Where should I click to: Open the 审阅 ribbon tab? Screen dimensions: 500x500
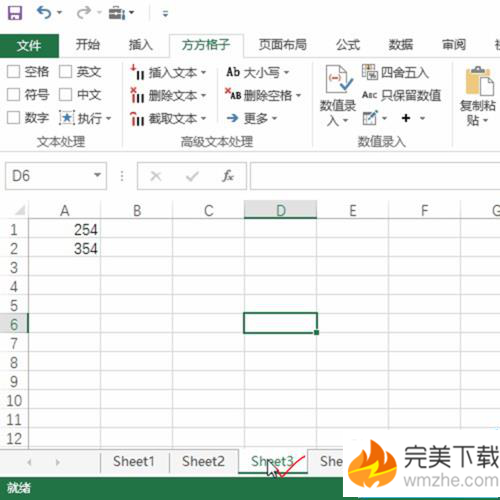(x=454, y=44)
